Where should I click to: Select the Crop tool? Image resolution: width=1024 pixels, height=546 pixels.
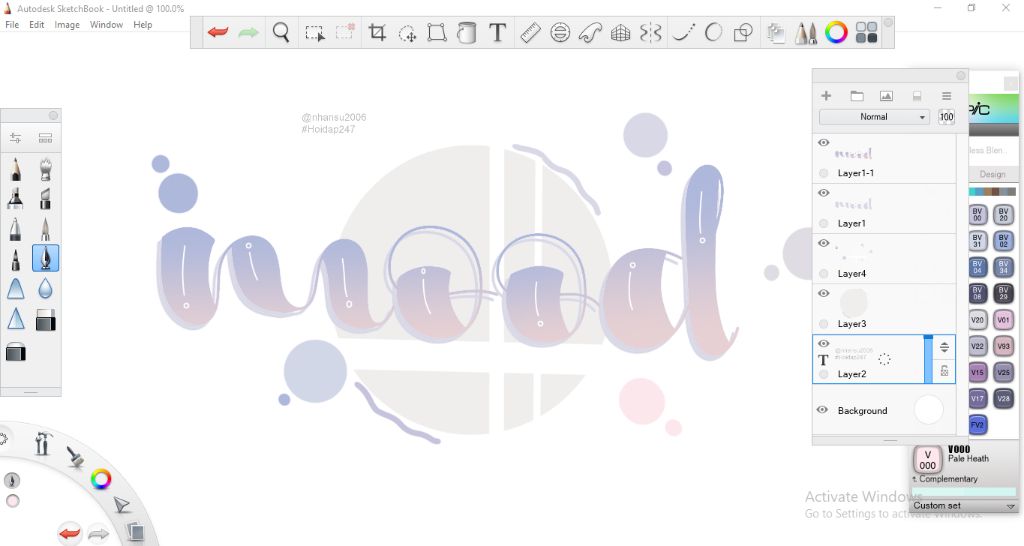tap(377, 32)
